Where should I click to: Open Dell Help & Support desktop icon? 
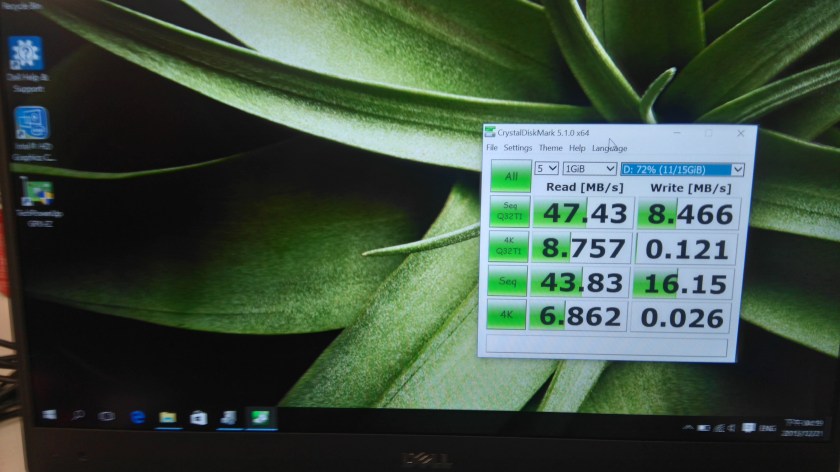(x=26, y=54)
